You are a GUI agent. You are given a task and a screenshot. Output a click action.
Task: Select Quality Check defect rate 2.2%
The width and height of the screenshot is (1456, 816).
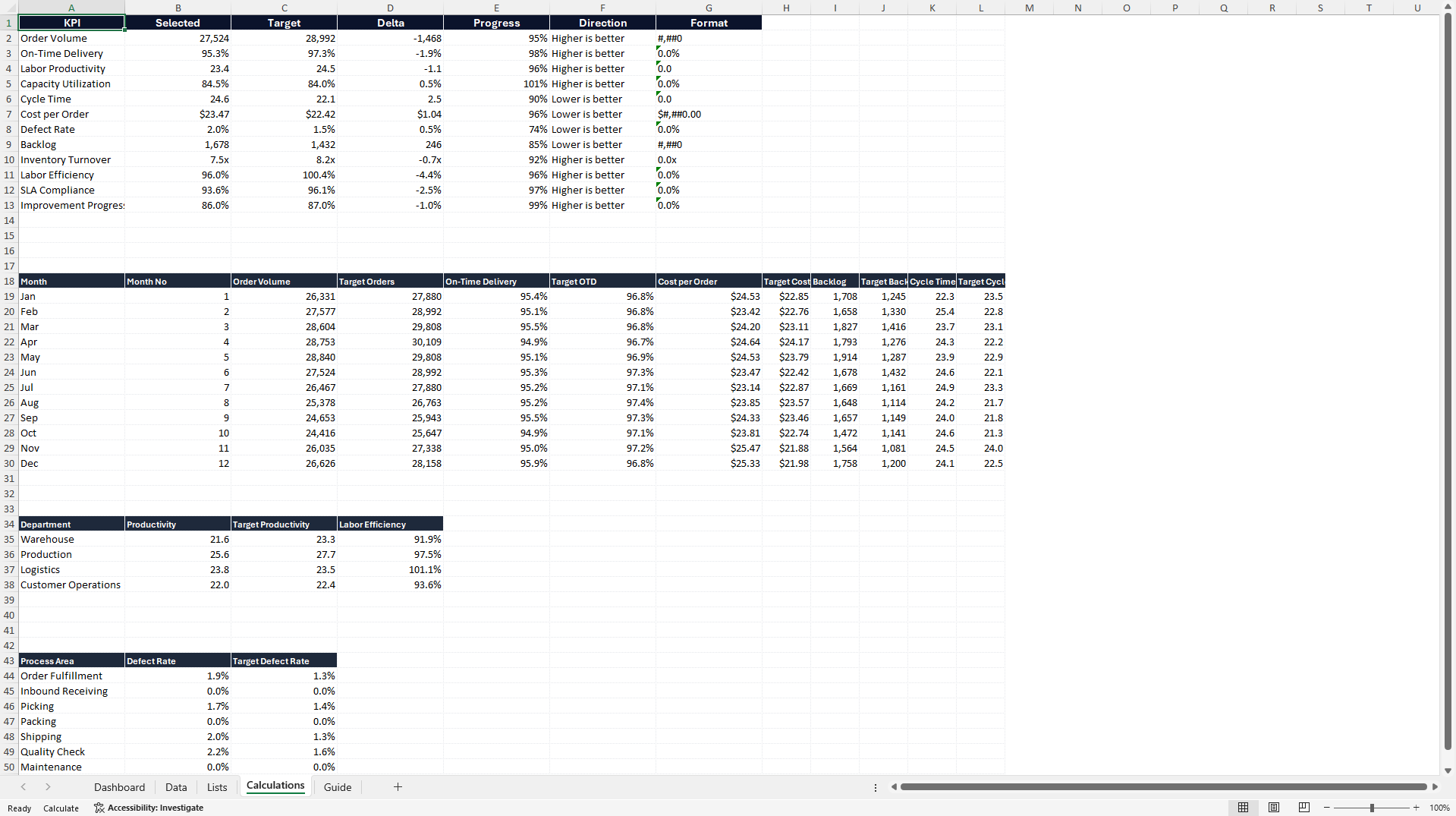178,751
